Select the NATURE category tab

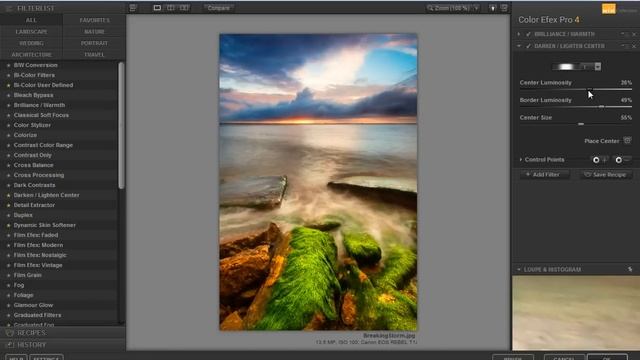94,31
